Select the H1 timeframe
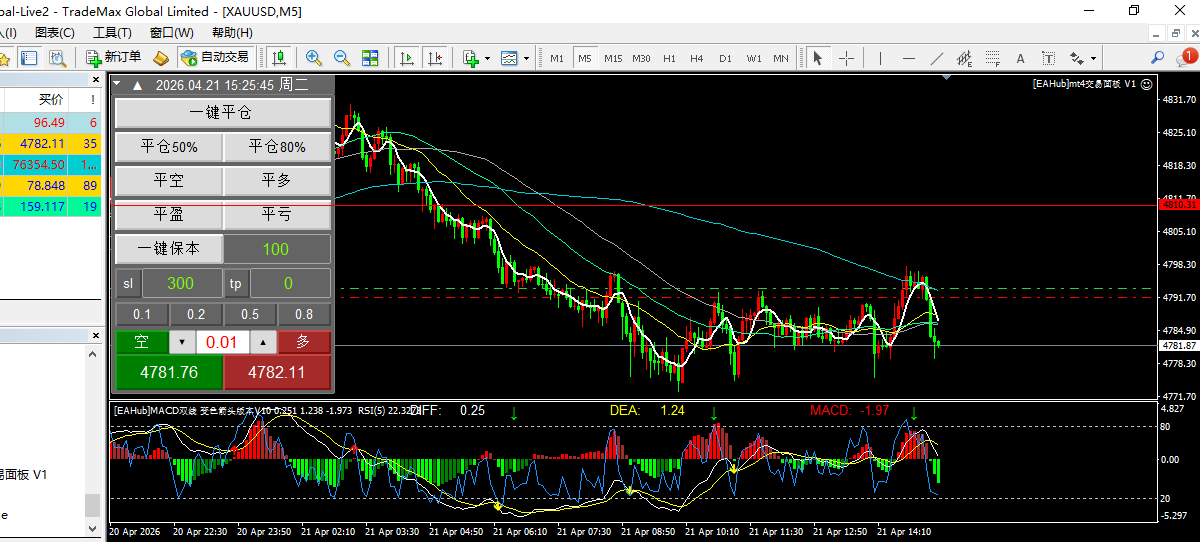Screen dimensions: 1200x542 pos(669,58)
